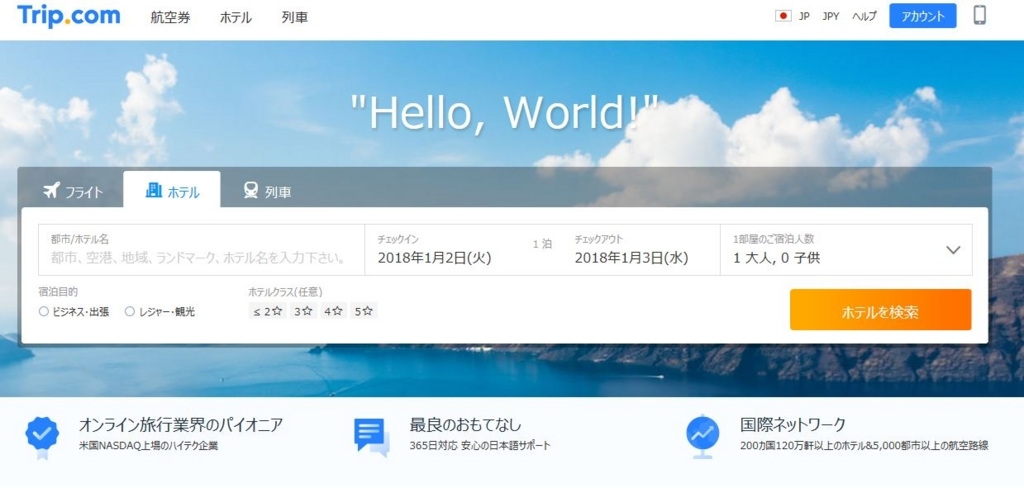Open the ヘルプ link
Screen dimensions: 1024x488
tap(865, 16)
